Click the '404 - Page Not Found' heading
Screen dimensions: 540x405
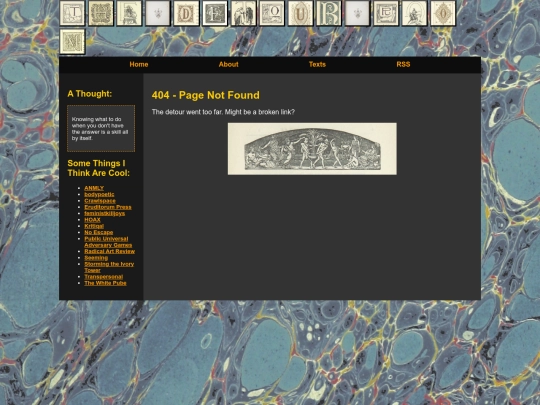206,95
